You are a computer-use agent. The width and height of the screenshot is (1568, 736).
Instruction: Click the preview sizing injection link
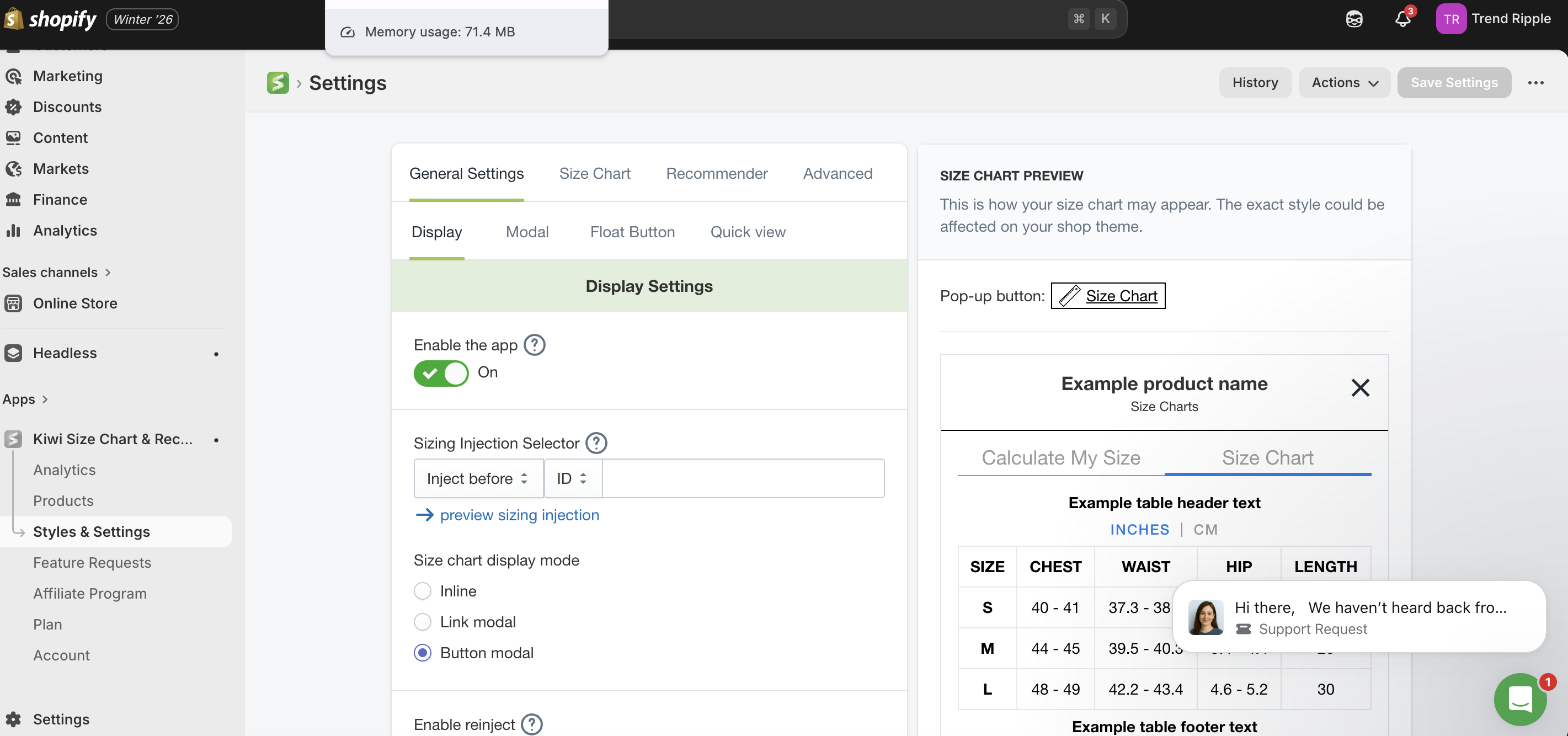pyautogui.click(x=519, y=515)
